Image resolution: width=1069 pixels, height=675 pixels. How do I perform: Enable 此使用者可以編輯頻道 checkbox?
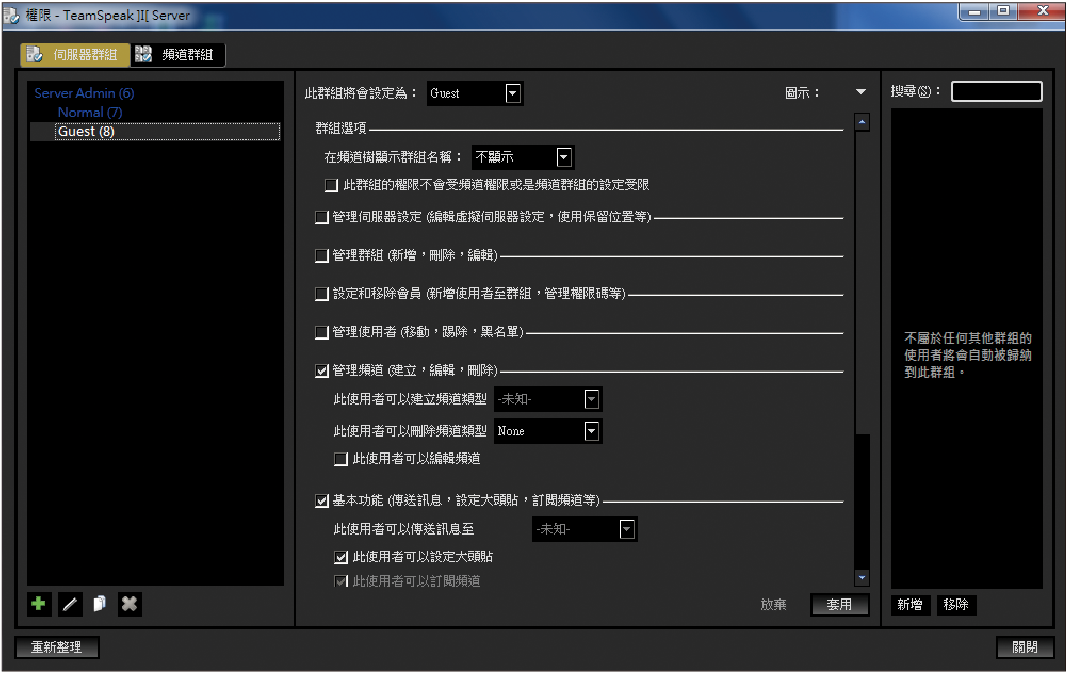pyautogui.click(x=341, y=459)
